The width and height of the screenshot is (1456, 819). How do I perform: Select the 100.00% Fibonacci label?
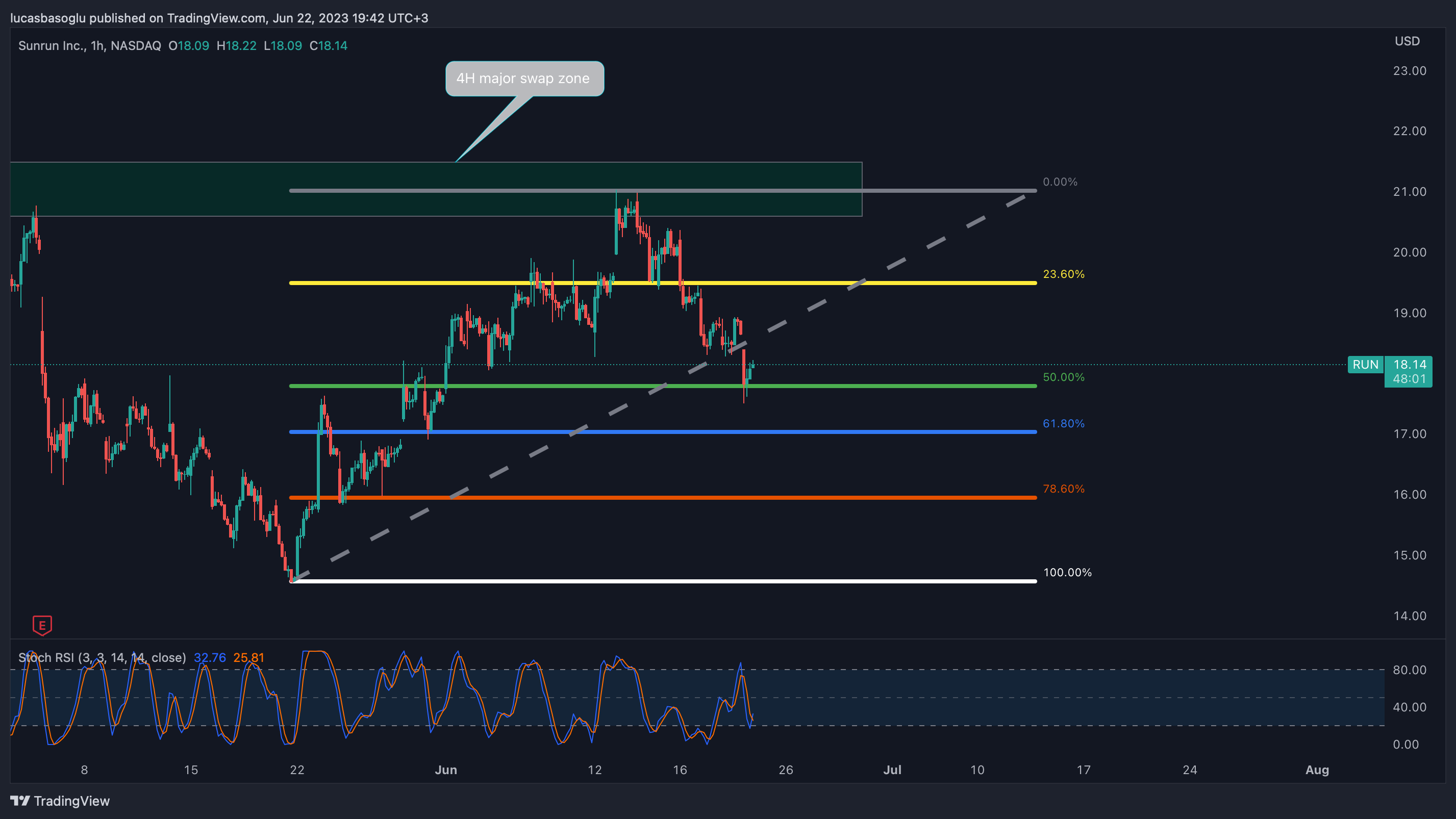(x=1067, y=572)
